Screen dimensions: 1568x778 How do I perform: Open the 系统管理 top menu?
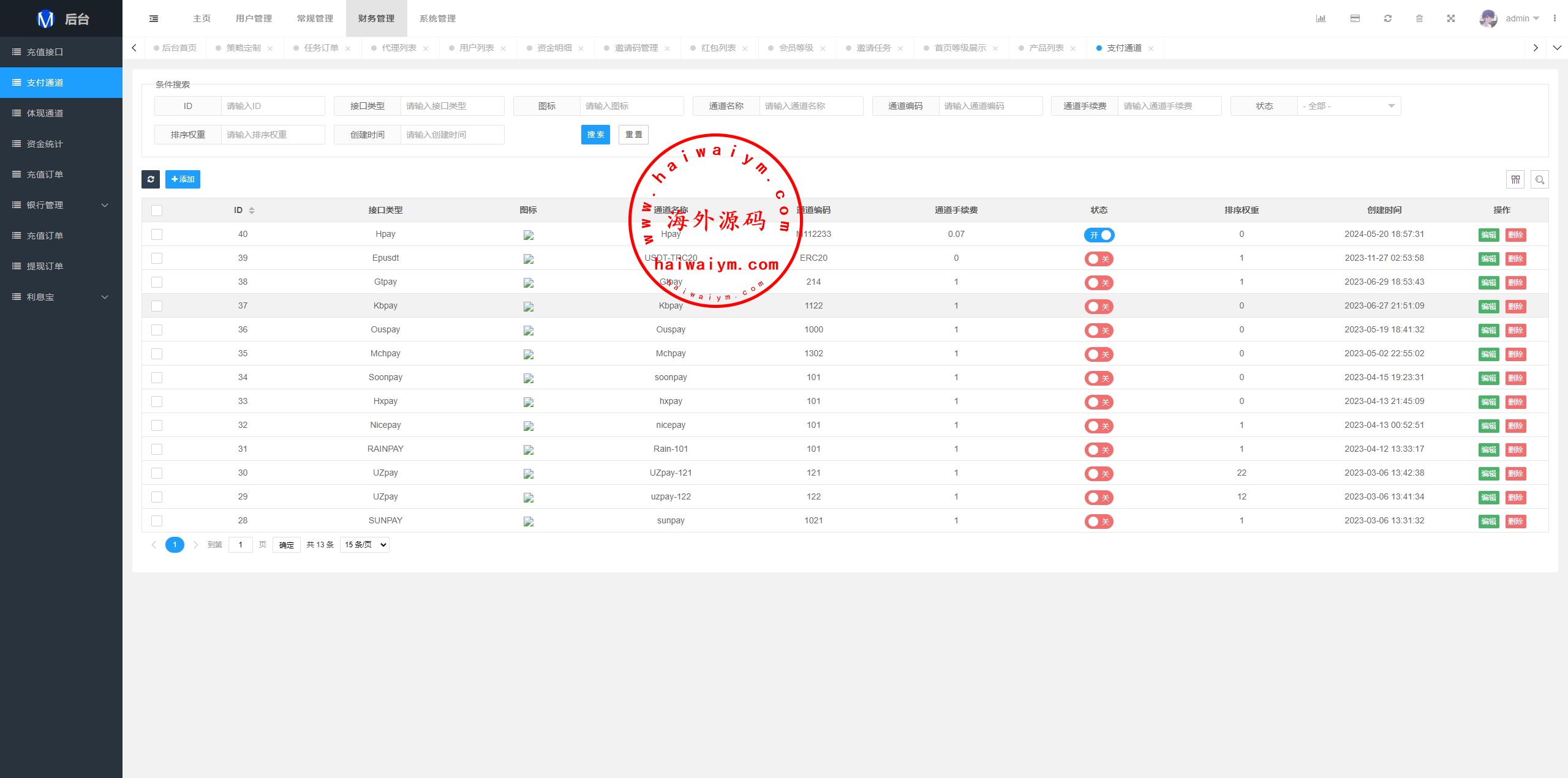point(437,18)
